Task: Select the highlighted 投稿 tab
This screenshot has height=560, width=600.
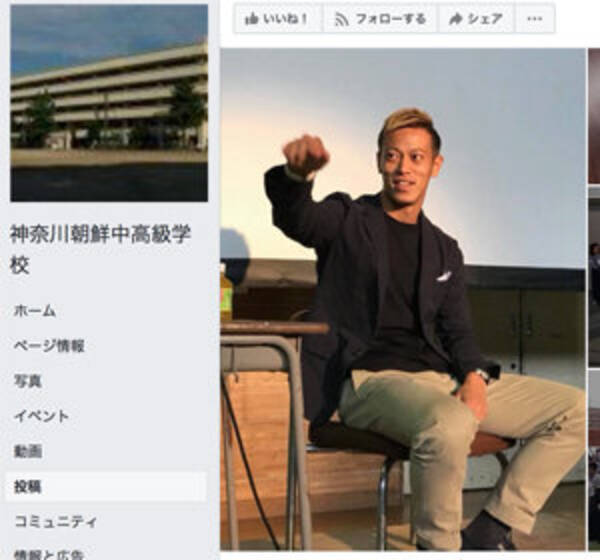Action: [x=106, y=487]
